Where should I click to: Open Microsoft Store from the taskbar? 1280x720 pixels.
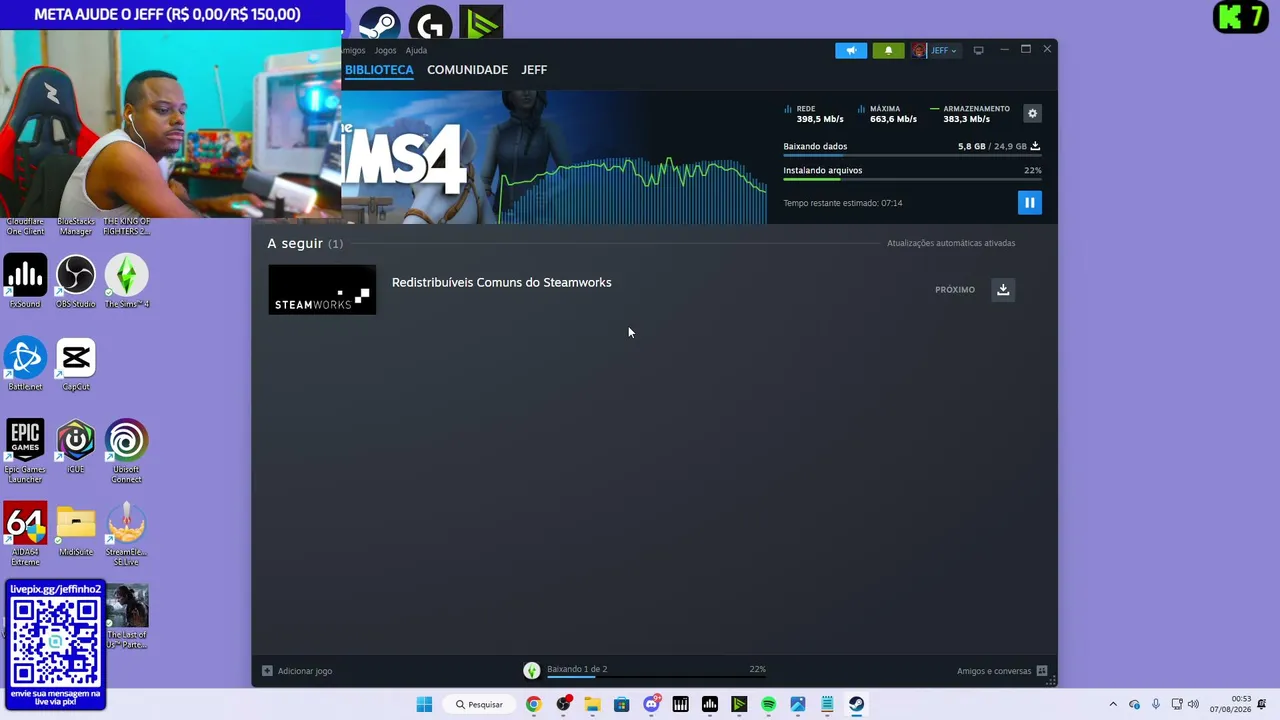point(621,704)
